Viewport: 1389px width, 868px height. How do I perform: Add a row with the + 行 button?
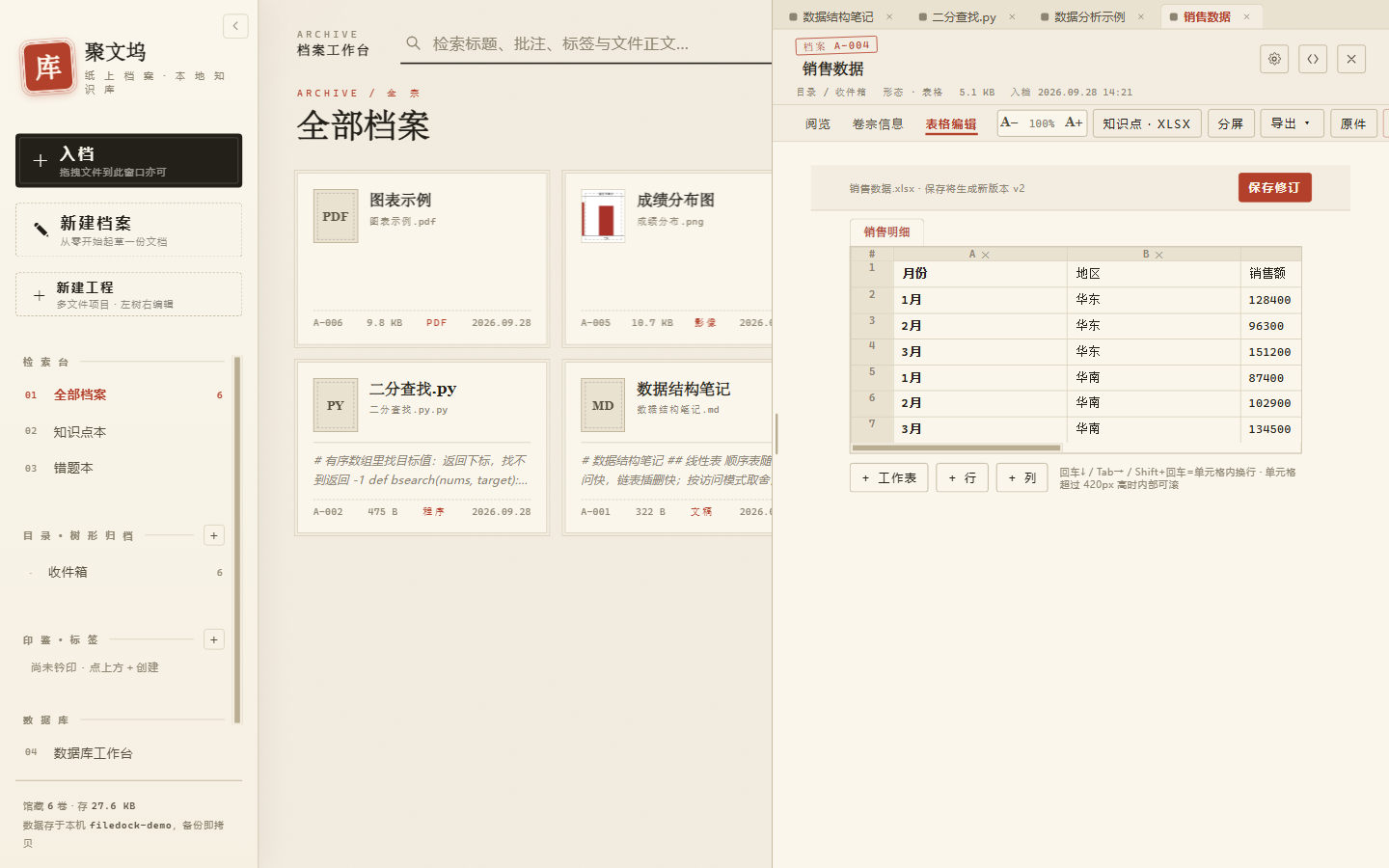coord(962,477)
